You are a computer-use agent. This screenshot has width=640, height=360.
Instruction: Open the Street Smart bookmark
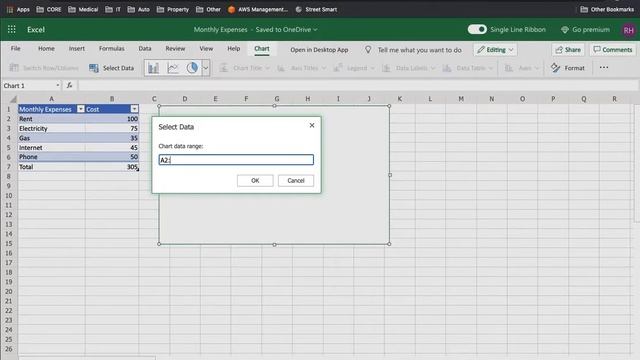[x=316, y=9]
